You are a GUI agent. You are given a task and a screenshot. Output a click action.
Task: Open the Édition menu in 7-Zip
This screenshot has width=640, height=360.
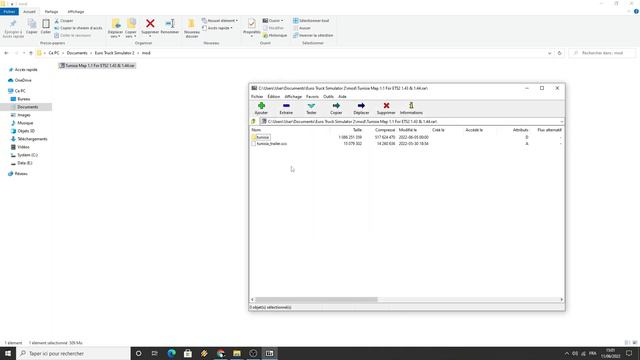click(273, 97)
